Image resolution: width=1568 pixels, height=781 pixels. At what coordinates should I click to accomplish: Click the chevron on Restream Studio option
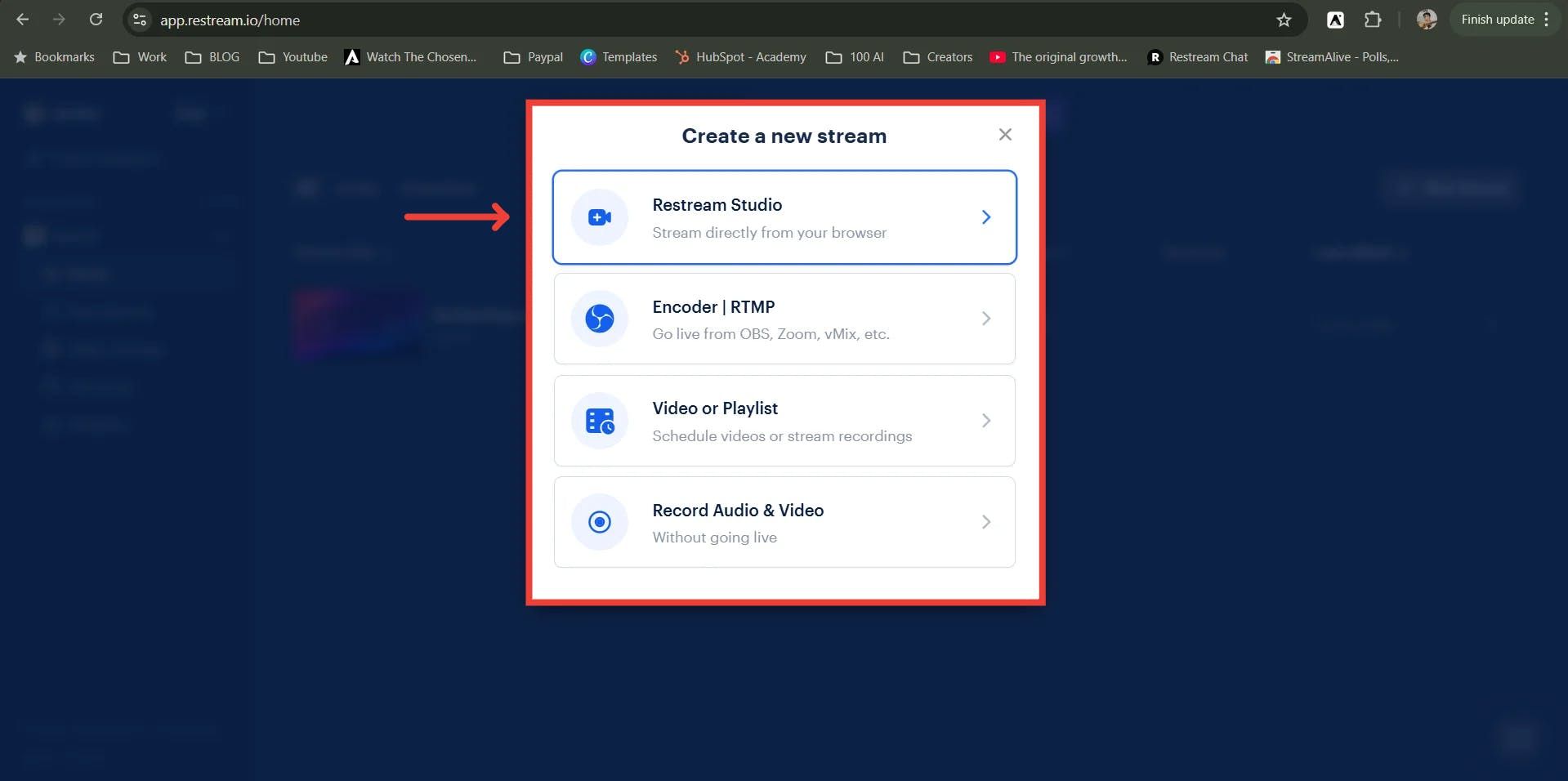click(x=986, y=217)
